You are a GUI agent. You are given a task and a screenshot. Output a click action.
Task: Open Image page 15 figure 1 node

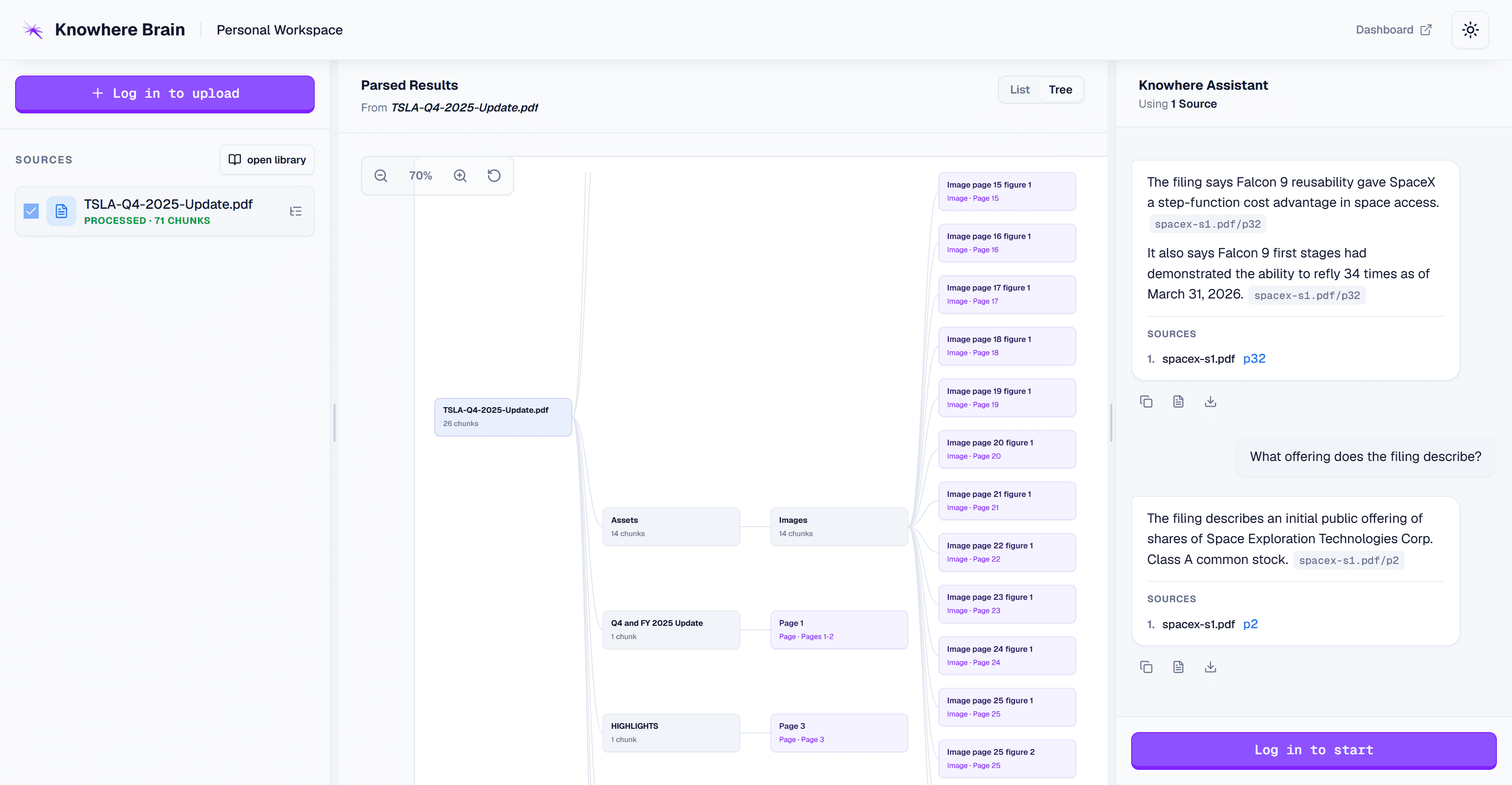1006,191
